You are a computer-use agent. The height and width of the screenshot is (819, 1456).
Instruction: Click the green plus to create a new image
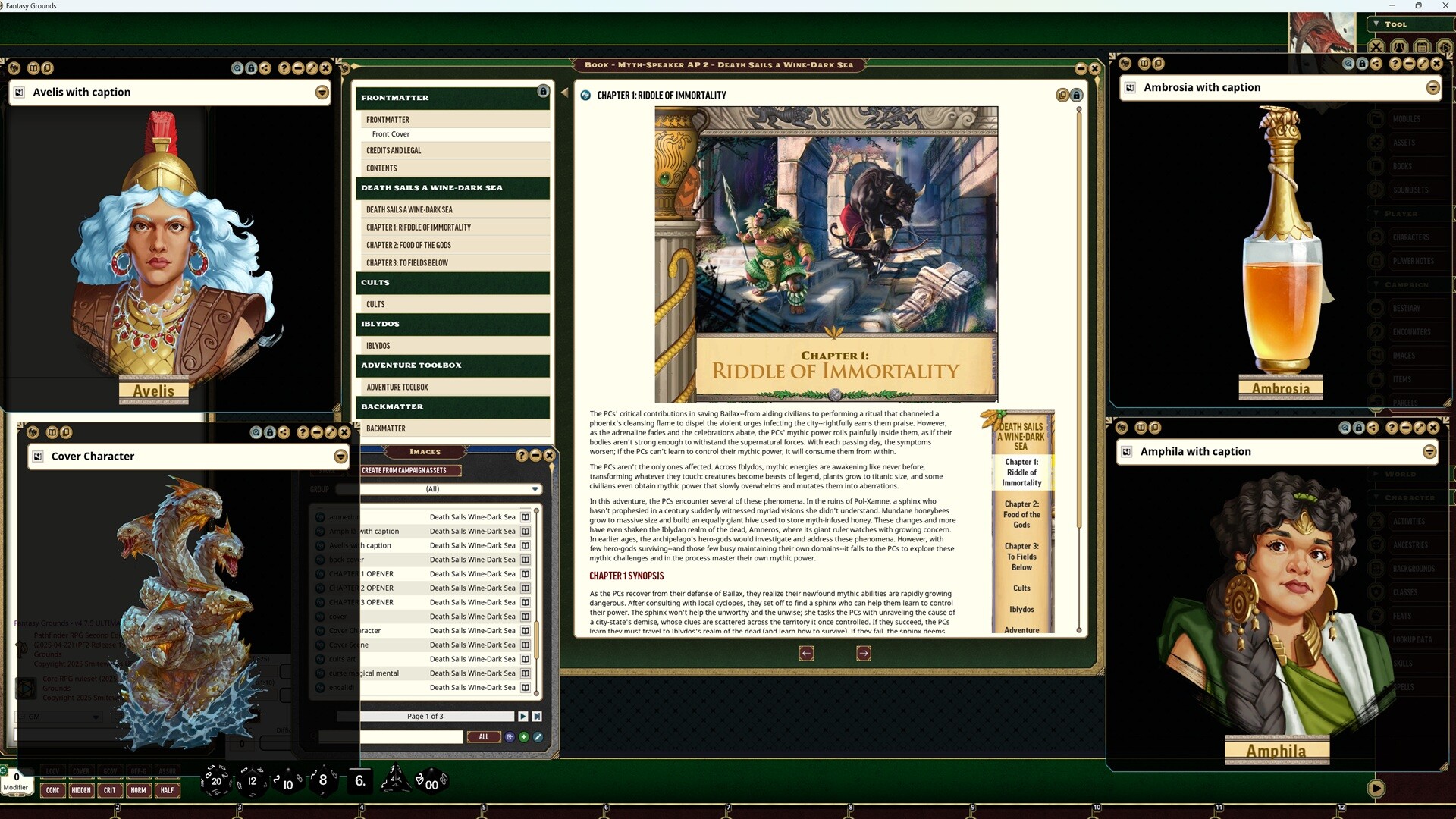point(523,736)
